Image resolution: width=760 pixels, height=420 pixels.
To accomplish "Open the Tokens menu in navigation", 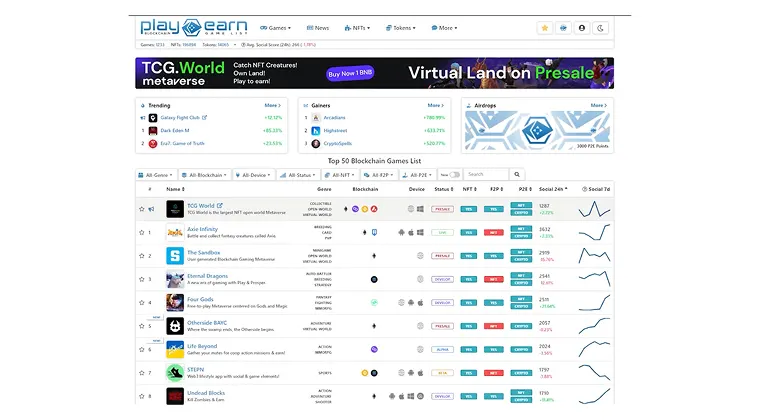I will tap(404, 28).
